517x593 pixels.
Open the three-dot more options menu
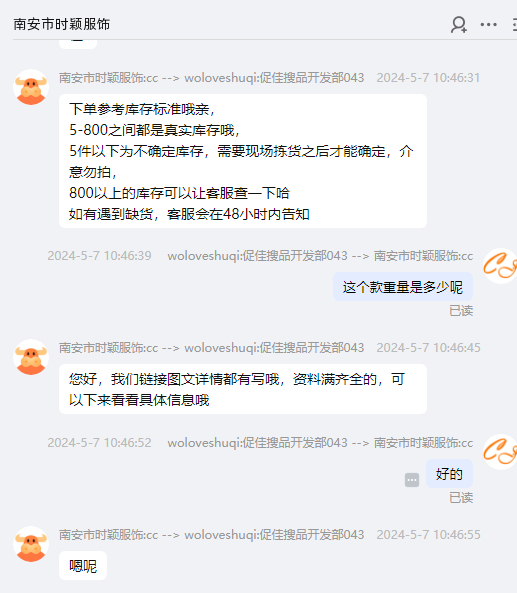click(x=489, y=25)
